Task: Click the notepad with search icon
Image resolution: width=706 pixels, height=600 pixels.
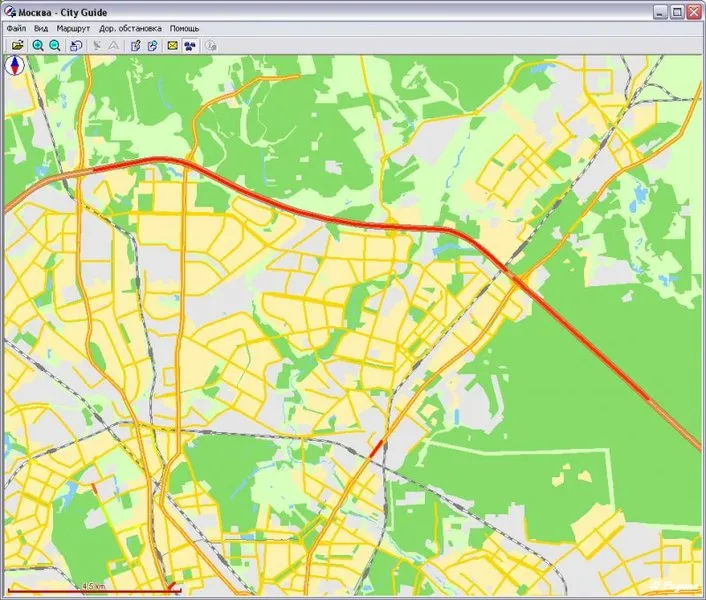Action: click(153, 45)
